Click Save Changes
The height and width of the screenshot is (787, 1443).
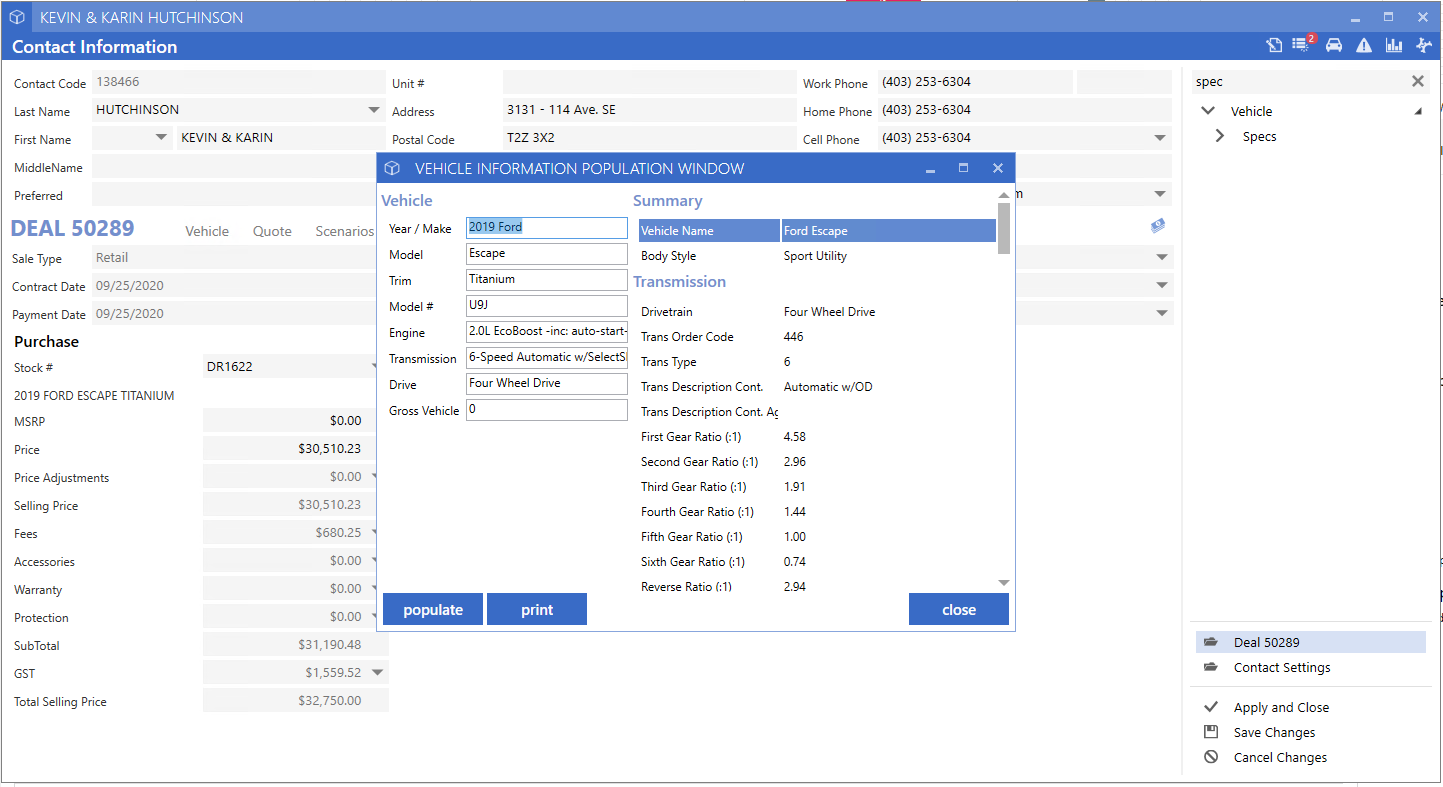[1274, 732]
